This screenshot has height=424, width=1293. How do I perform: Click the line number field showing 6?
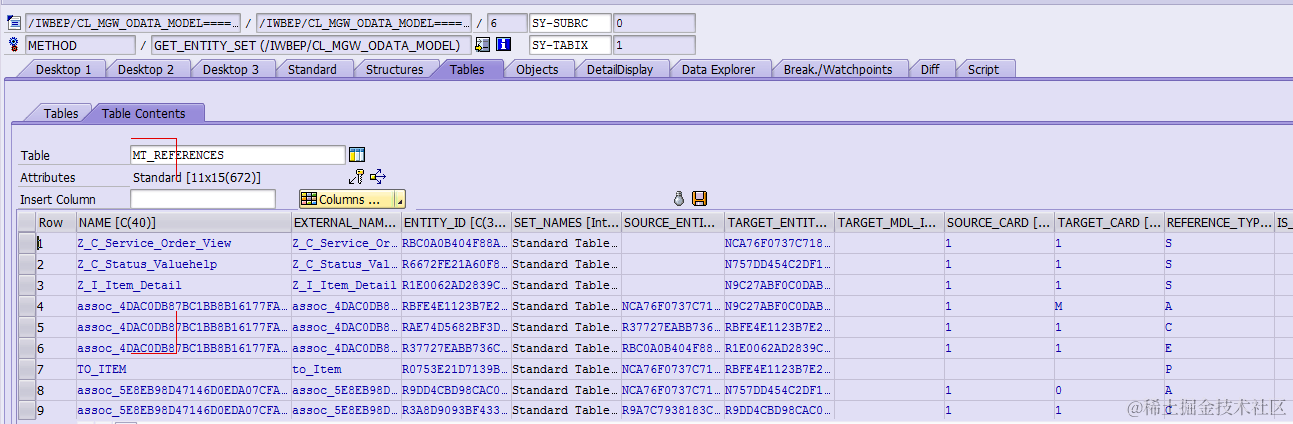(x=506, y=23)
